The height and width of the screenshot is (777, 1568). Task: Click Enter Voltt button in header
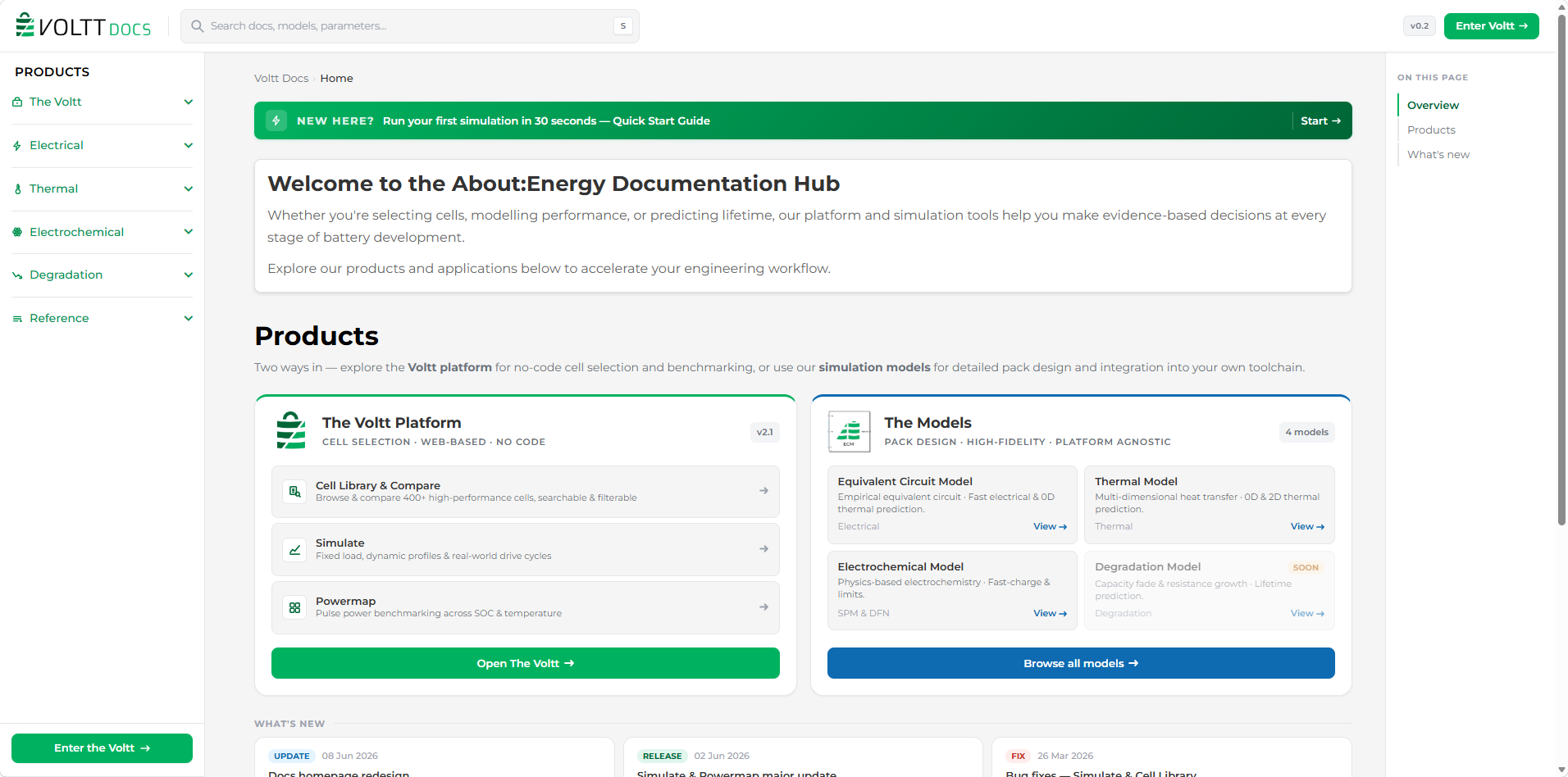1491,26
